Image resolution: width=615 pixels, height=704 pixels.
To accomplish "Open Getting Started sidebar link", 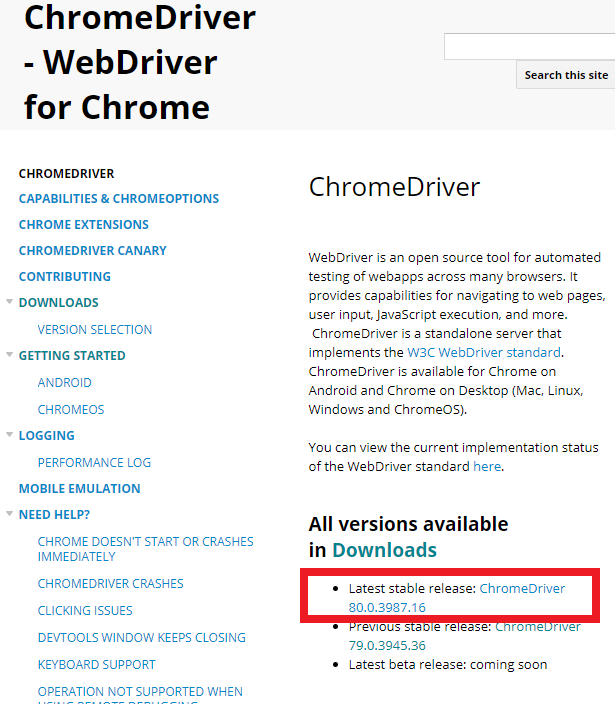I will point(72,356).
